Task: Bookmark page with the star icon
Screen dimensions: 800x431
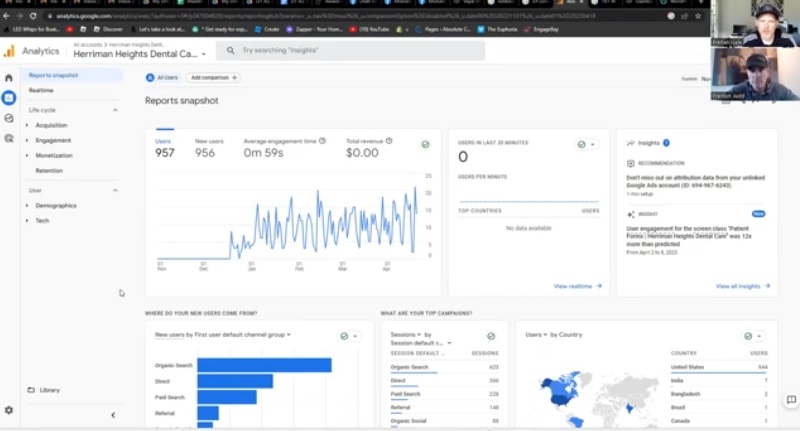Action: (x=698, y=16)
